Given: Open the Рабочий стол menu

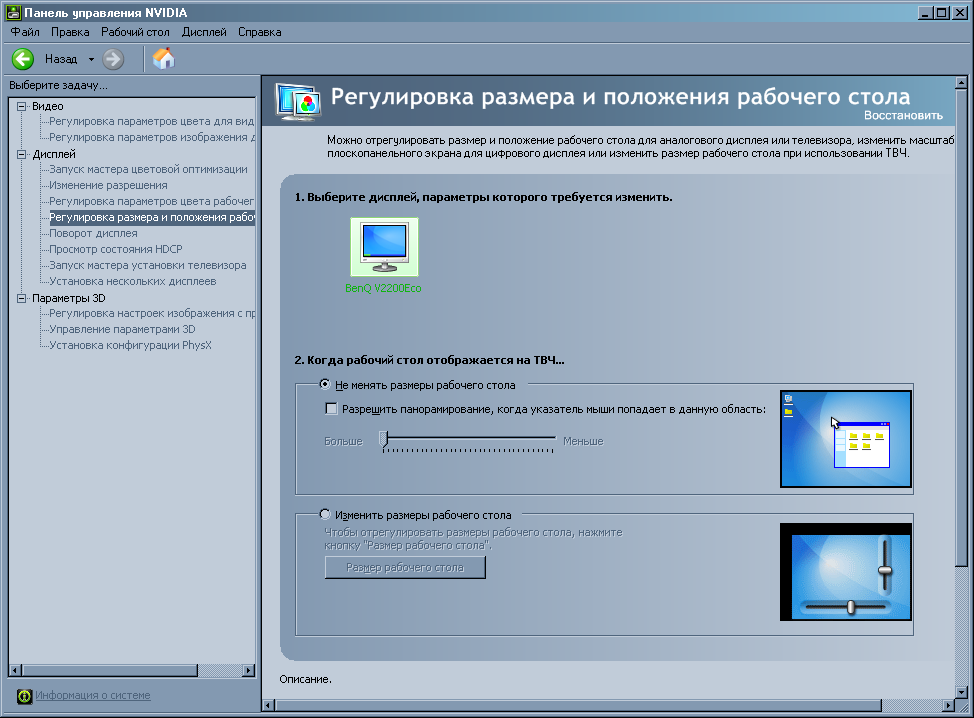Looking at the screenshot, I should pos(135,32).
